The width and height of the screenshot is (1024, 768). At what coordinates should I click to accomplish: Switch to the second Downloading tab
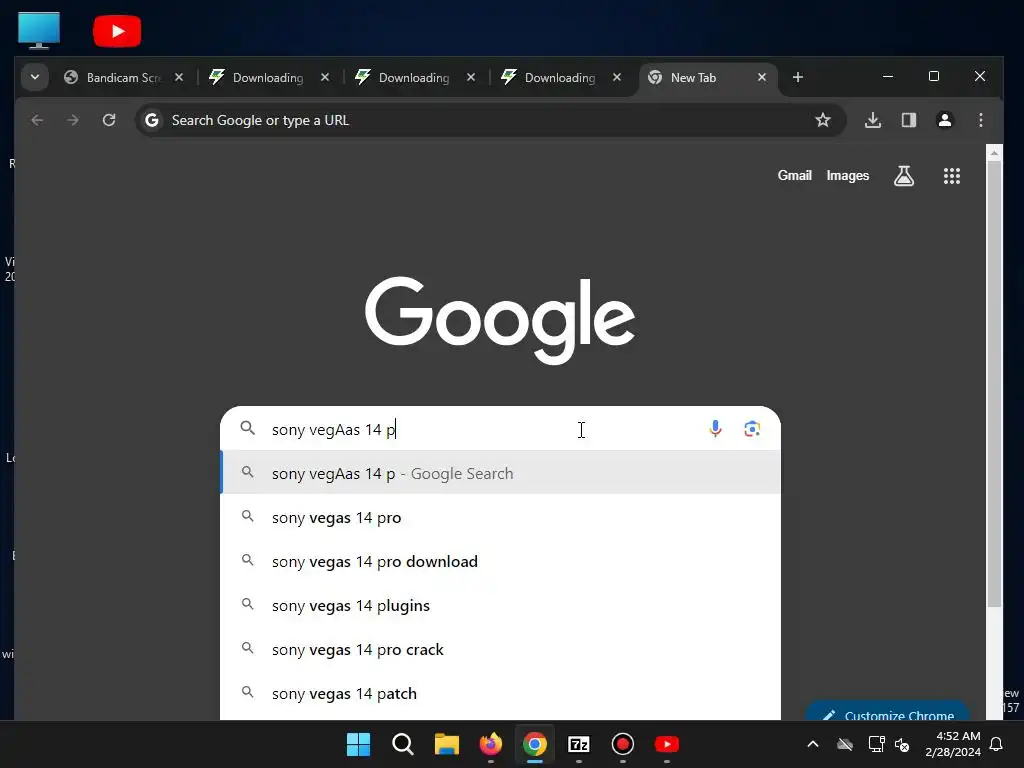point(414,78)
